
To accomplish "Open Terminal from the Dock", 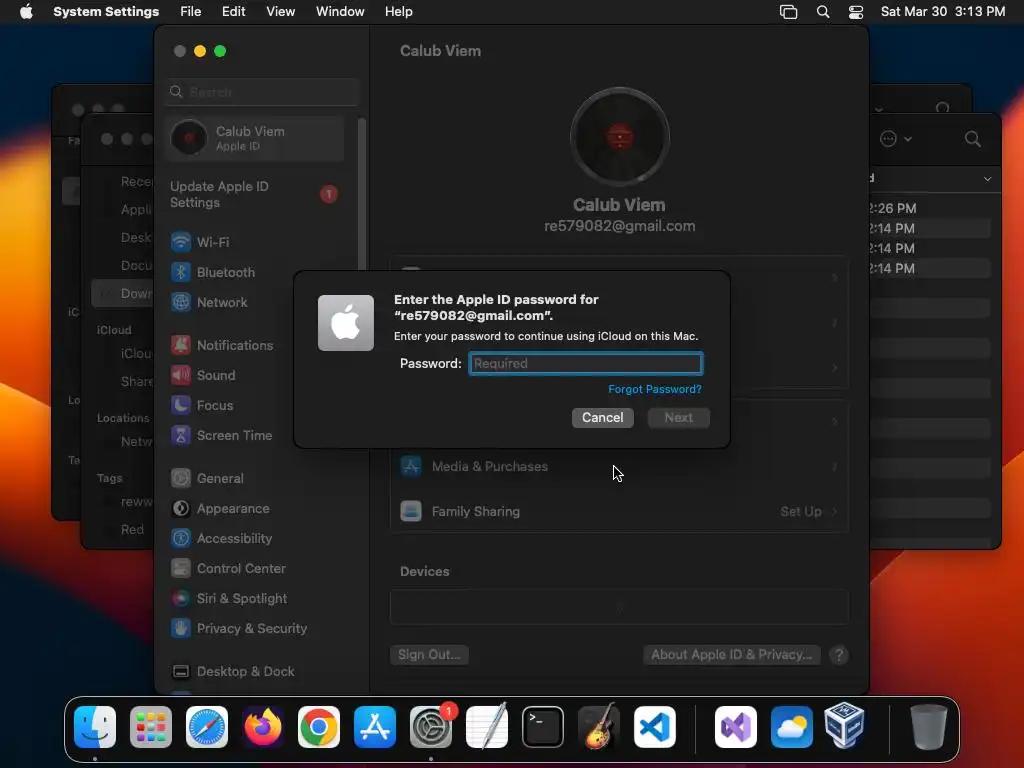I will pyautogui.click(x=543, y=727).
